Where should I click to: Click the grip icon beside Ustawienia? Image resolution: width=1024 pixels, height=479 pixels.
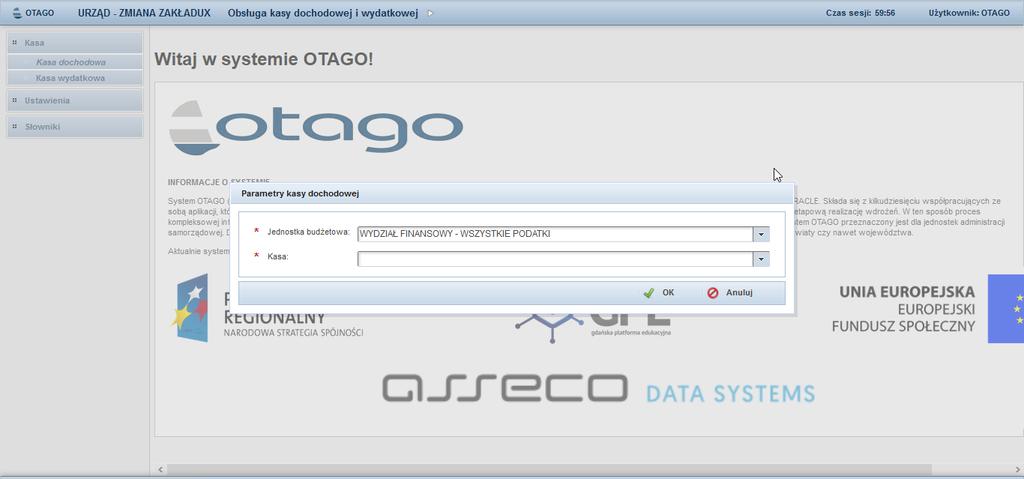[x=14, y=101]
